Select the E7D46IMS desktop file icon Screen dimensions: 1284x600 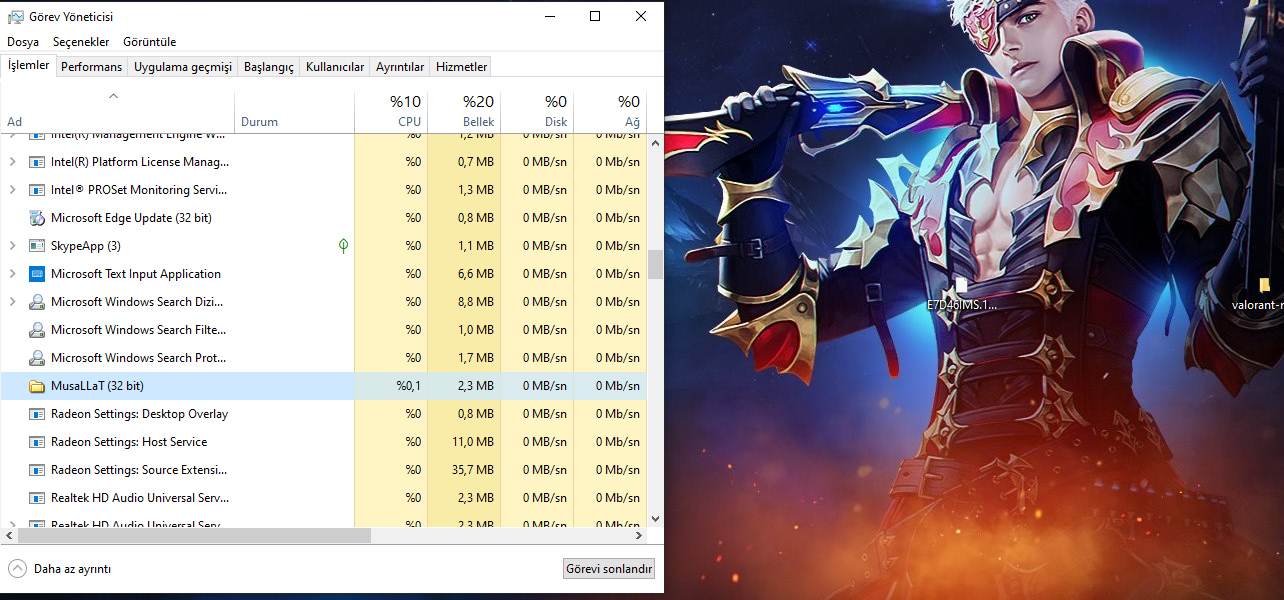(x=961, y=285)
